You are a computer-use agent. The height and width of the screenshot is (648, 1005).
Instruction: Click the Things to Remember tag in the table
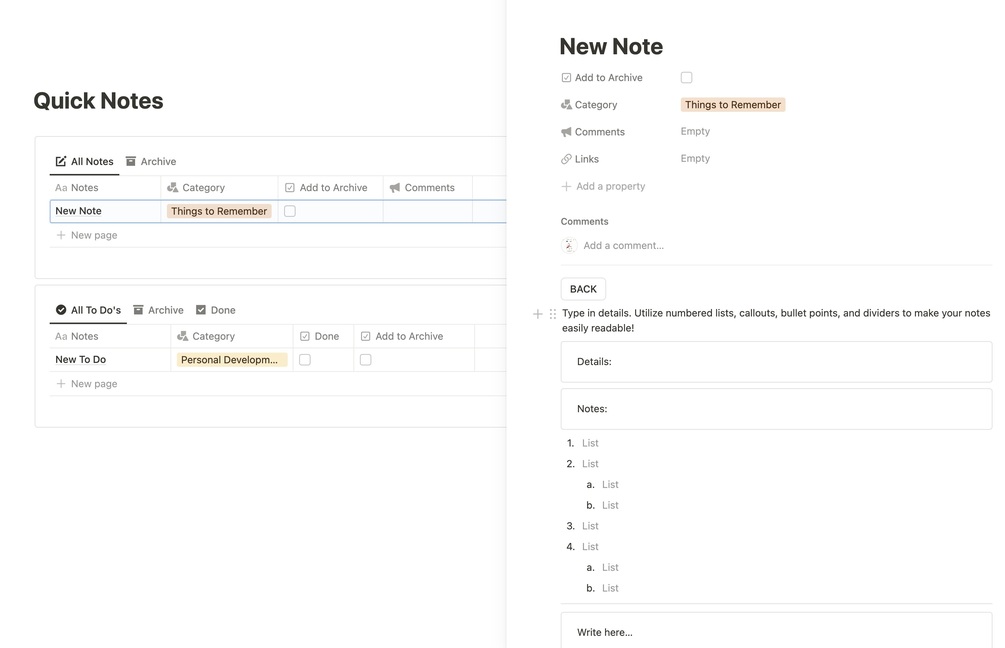pos(219,211)
